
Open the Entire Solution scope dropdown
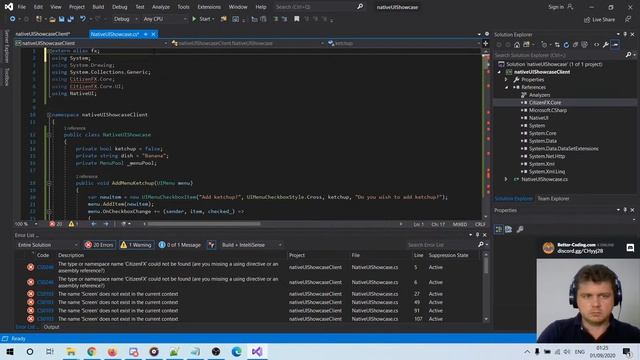point(47,245)
